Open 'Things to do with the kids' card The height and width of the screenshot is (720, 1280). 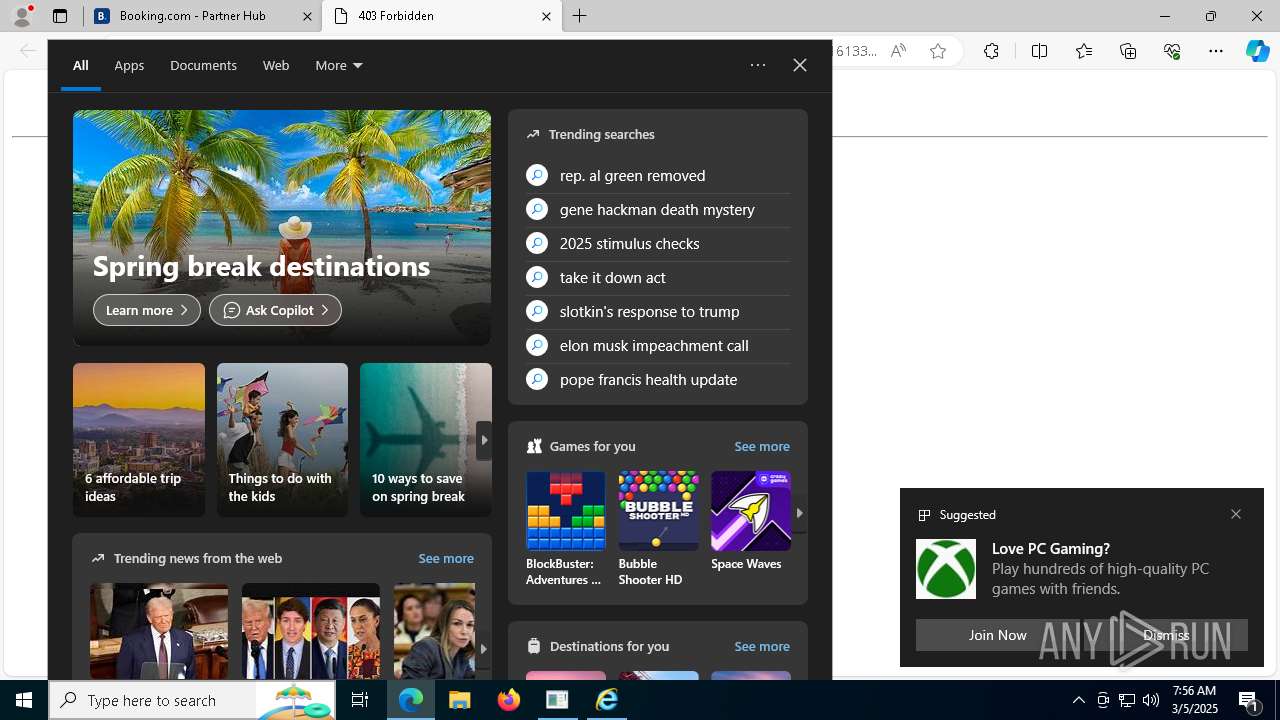282,440
